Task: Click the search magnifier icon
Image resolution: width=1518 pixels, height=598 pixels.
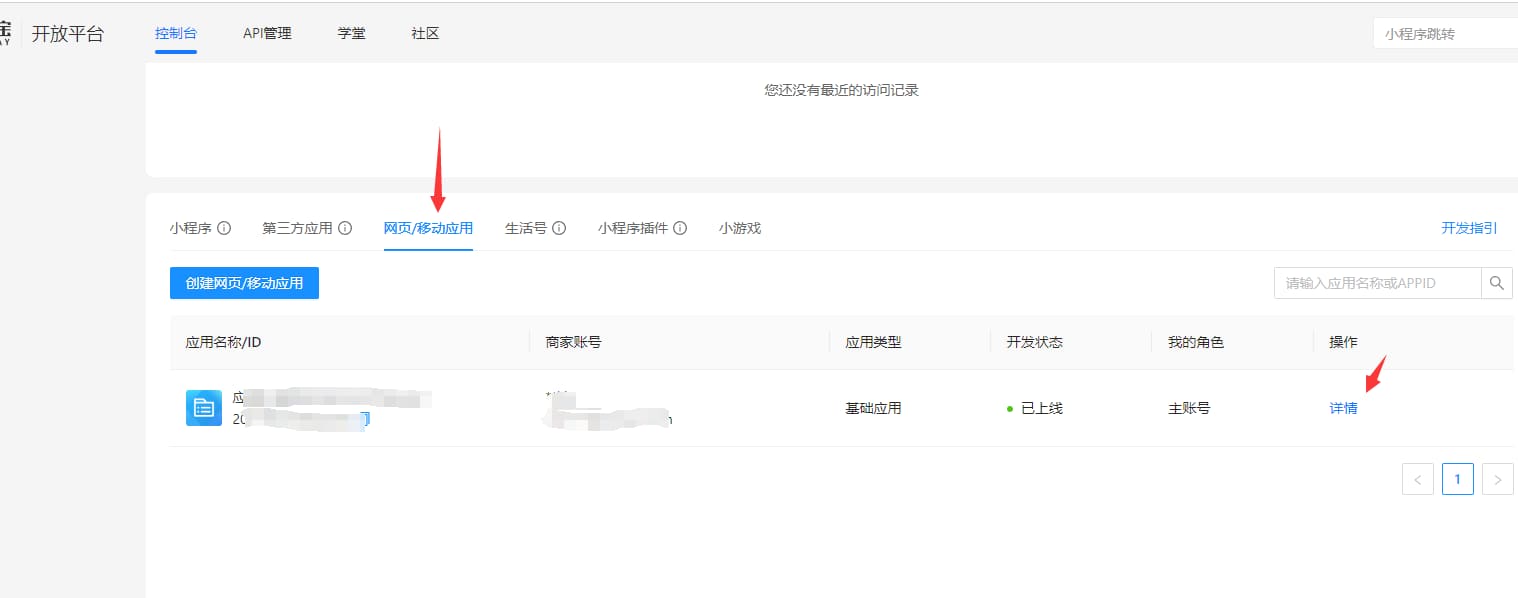Action: point(1497,283)
